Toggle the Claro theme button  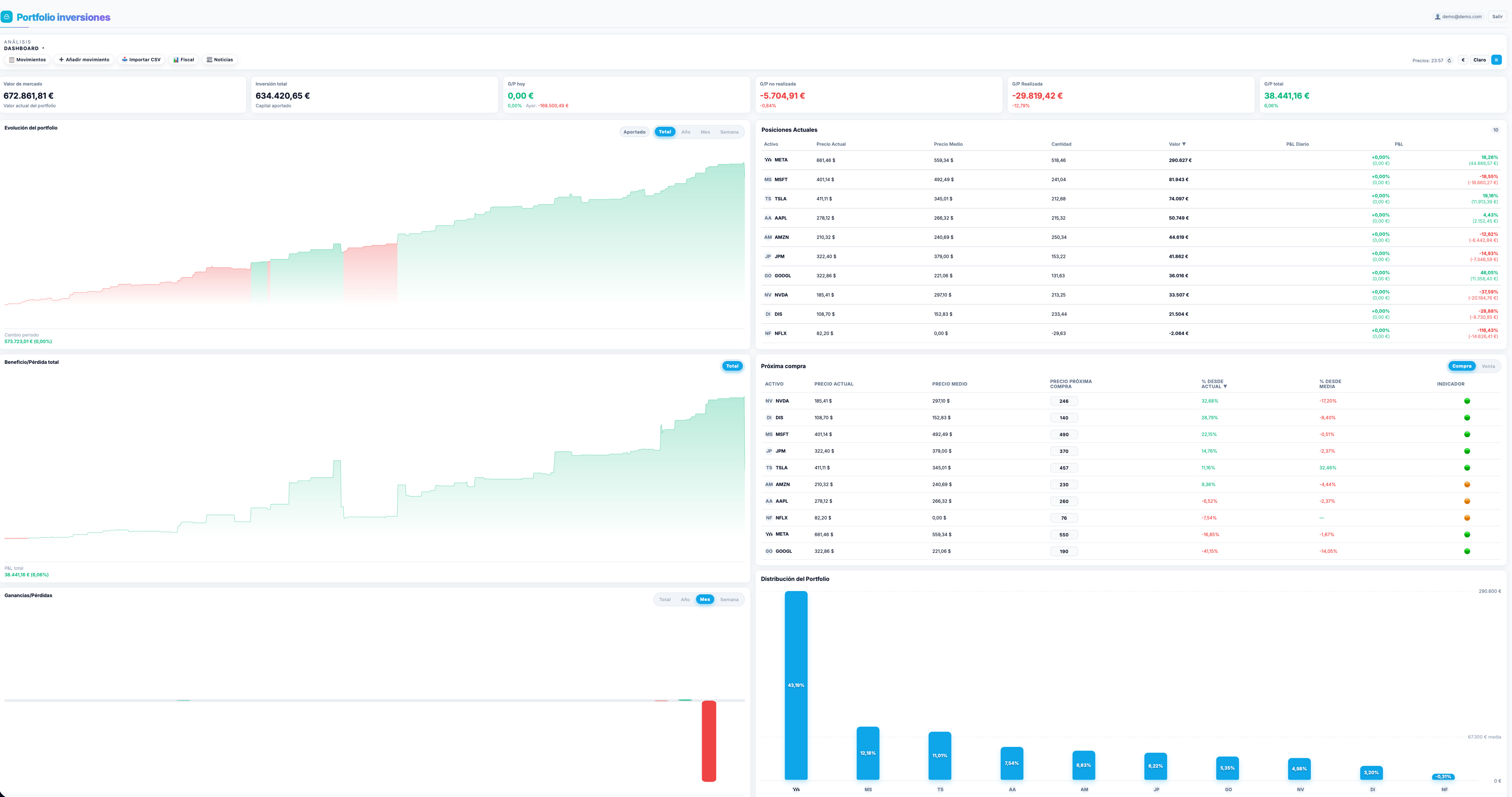tap(1479, 60)
